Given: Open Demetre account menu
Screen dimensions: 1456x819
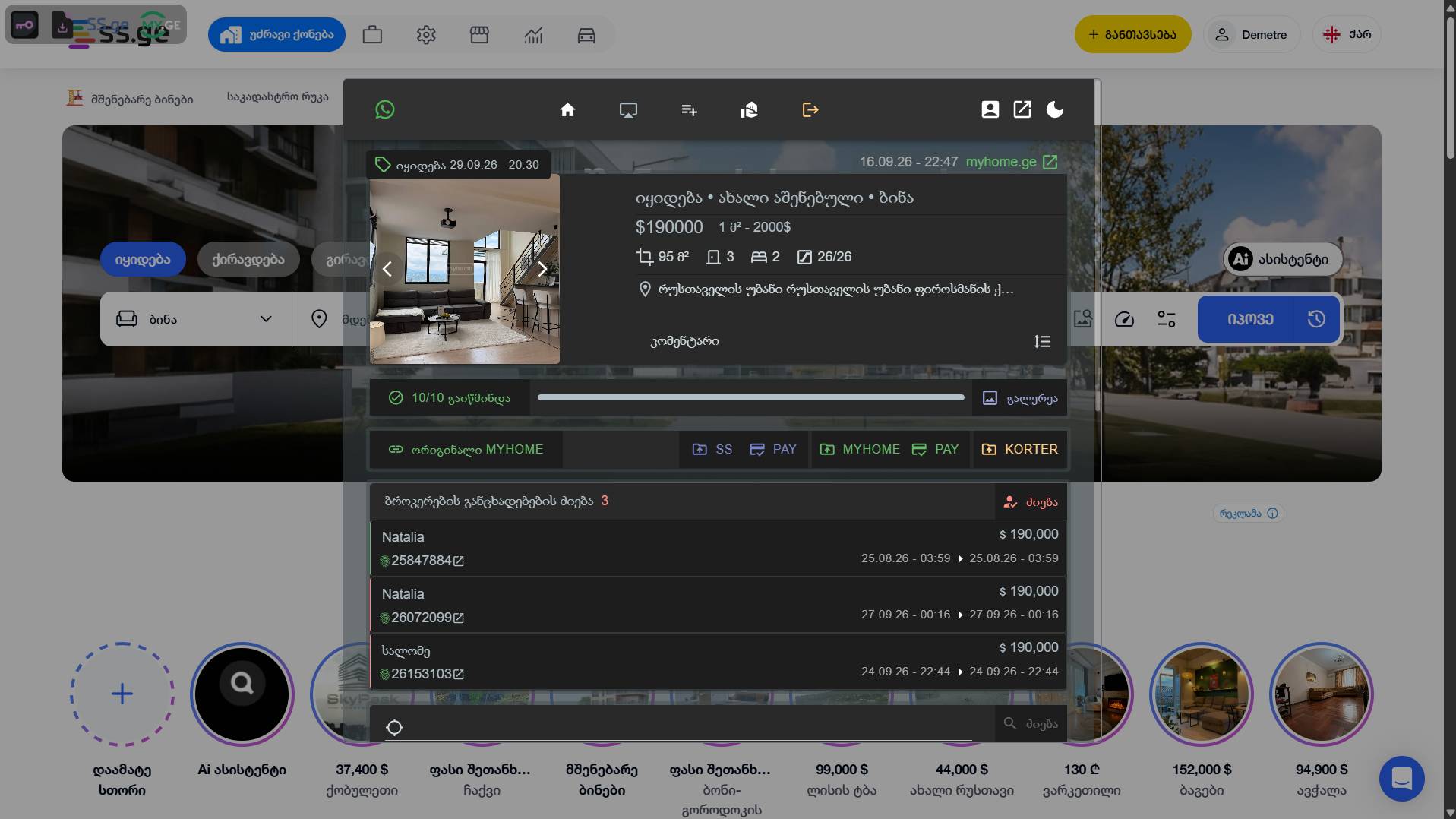Looking at the screenshot, I should [x=1252, y=34].
